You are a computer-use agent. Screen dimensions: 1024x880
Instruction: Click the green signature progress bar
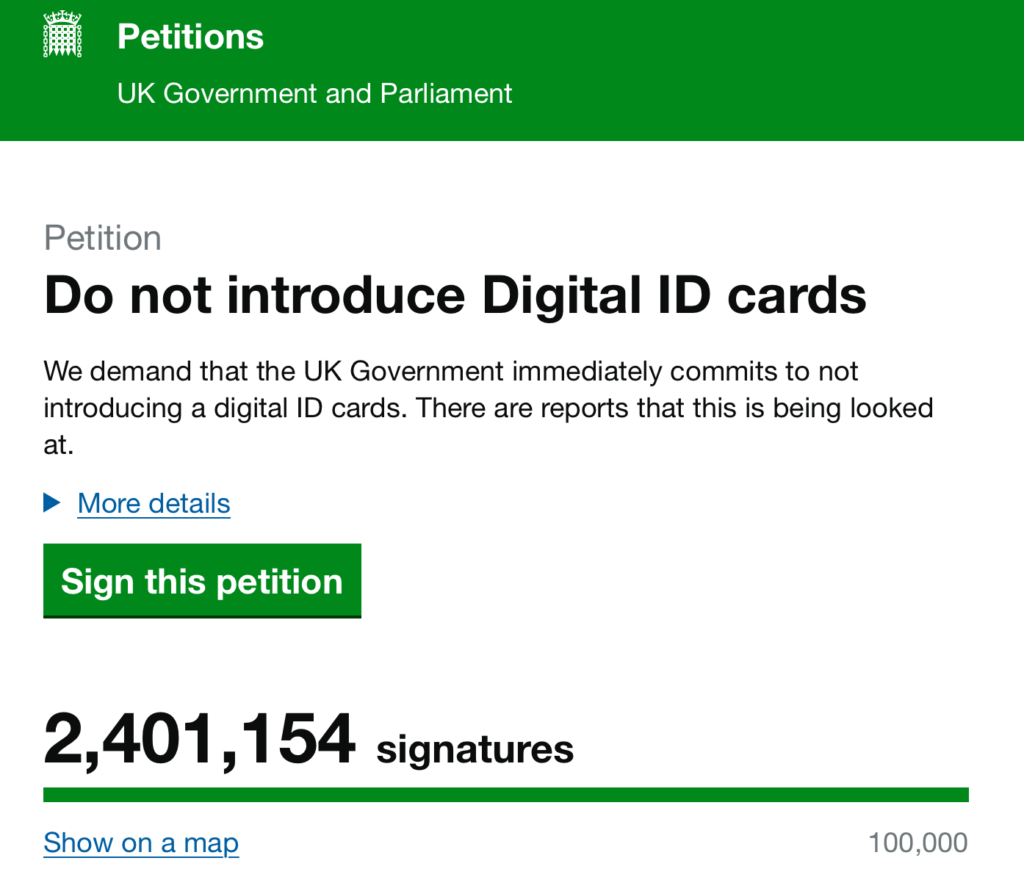click(505, 794)
